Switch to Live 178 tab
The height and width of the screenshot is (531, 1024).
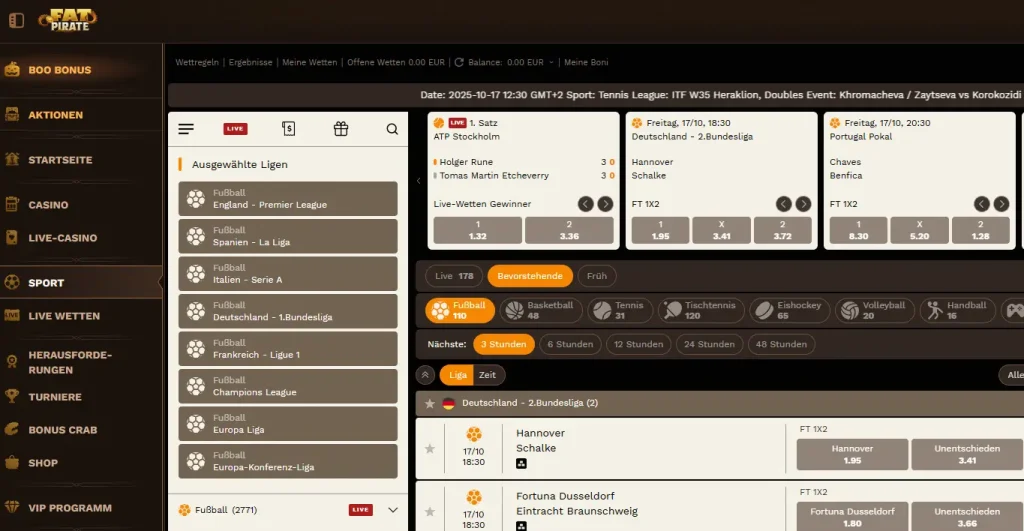point(454,276)
